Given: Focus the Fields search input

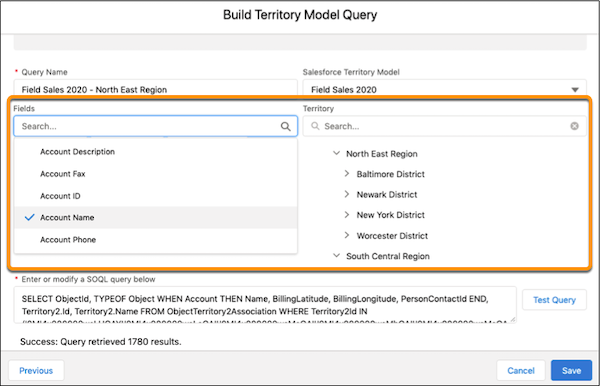Looking at the screenshot, I should click(156, 126).
